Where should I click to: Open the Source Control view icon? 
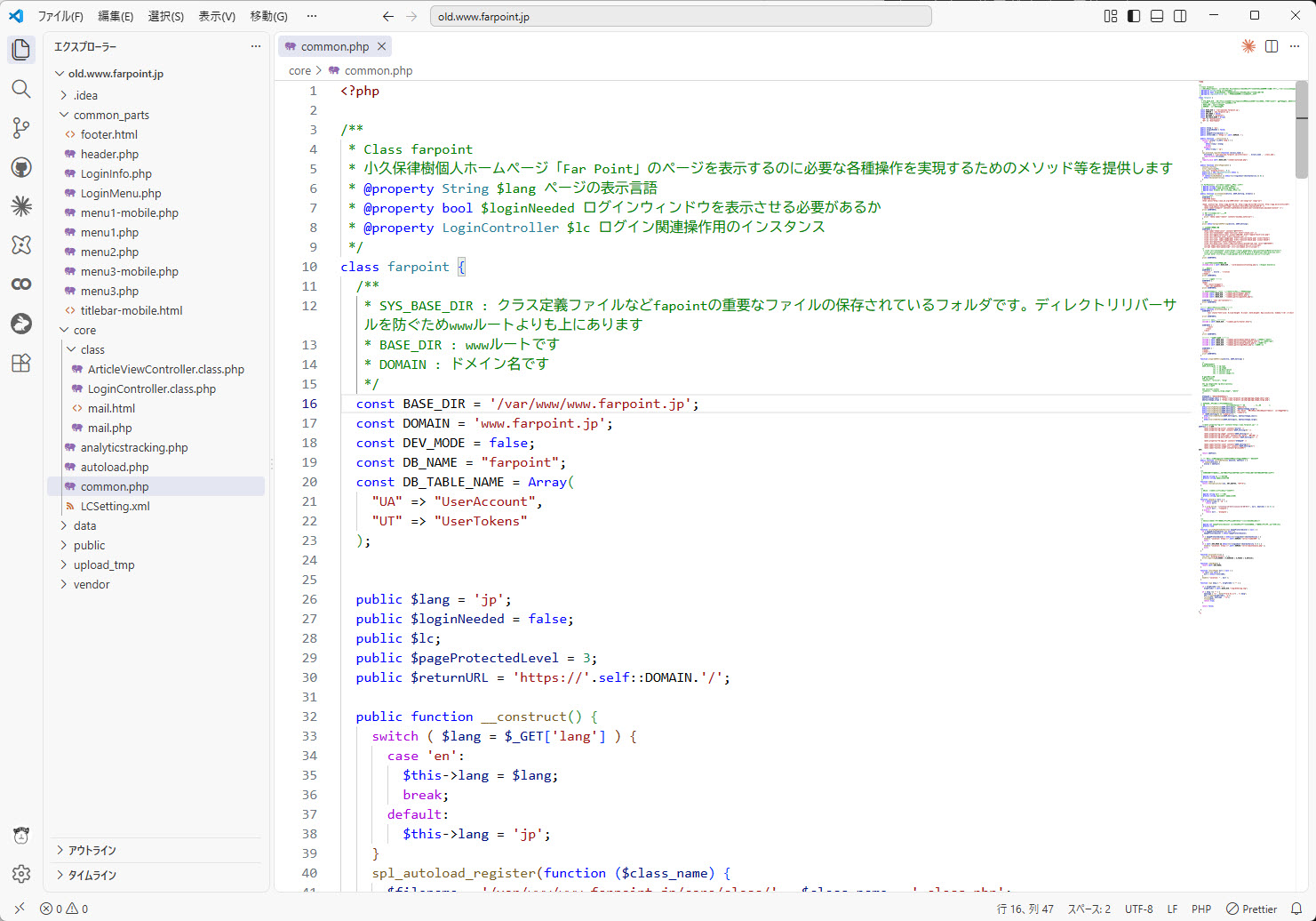tap(21, 128)
